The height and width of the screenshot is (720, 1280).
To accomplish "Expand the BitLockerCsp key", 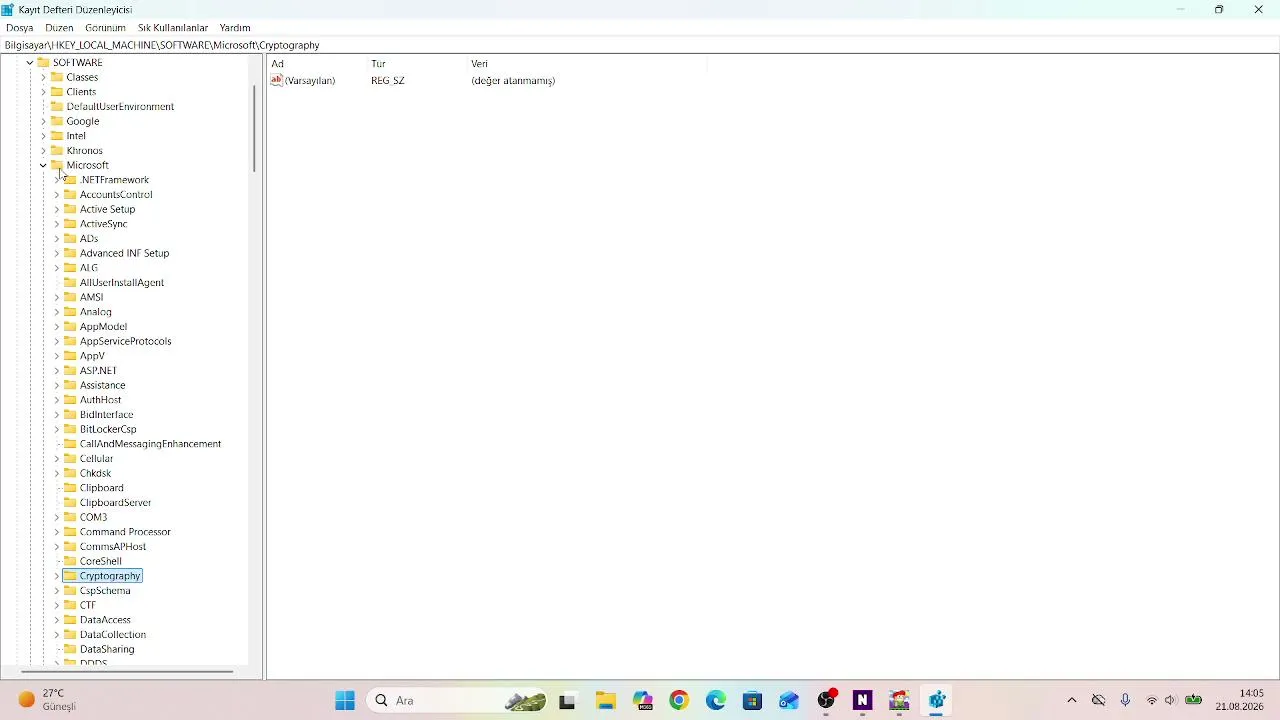I will [57, 429].
